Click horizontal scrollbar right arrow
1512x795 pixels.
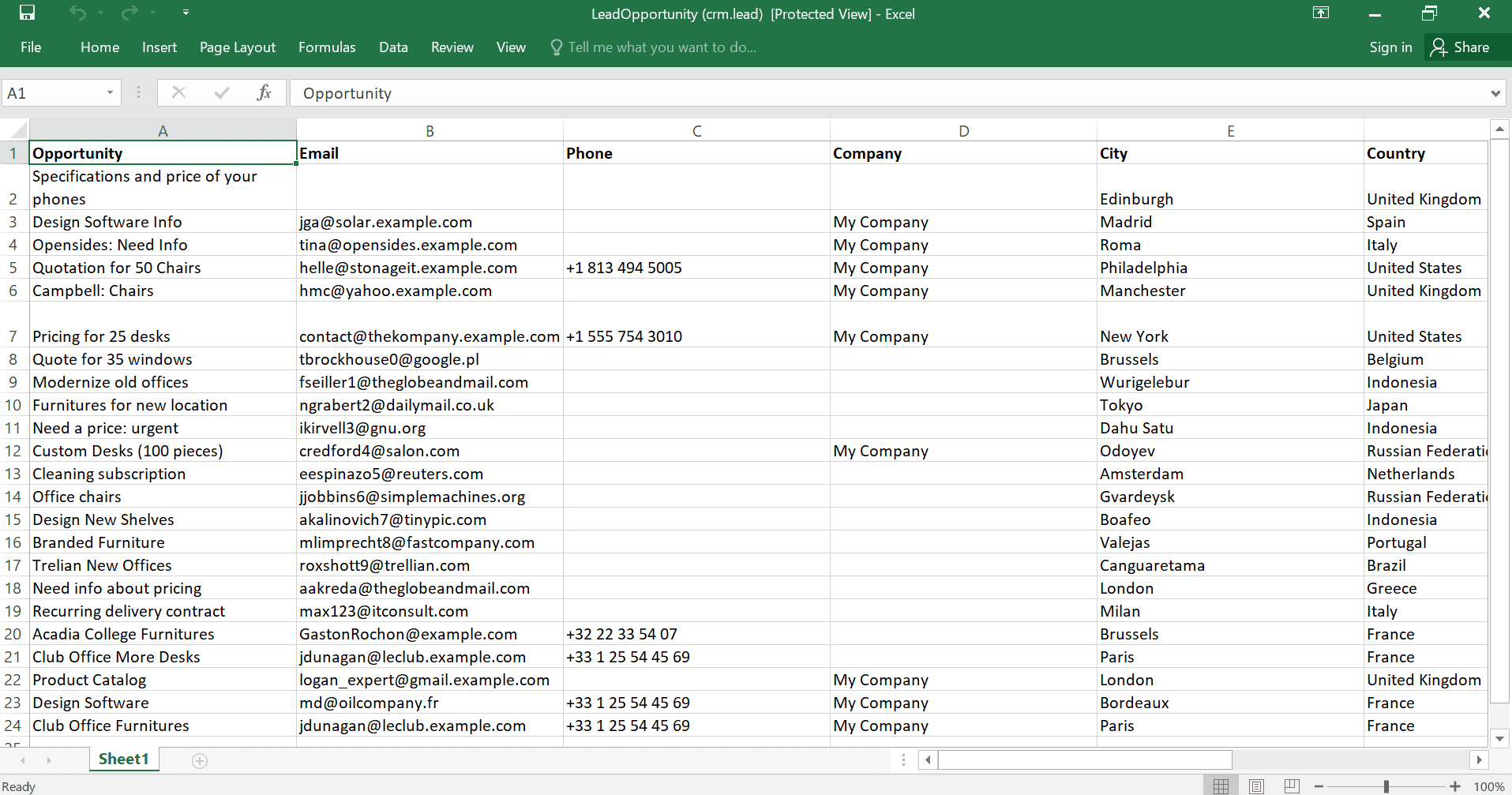point(1480,760)
